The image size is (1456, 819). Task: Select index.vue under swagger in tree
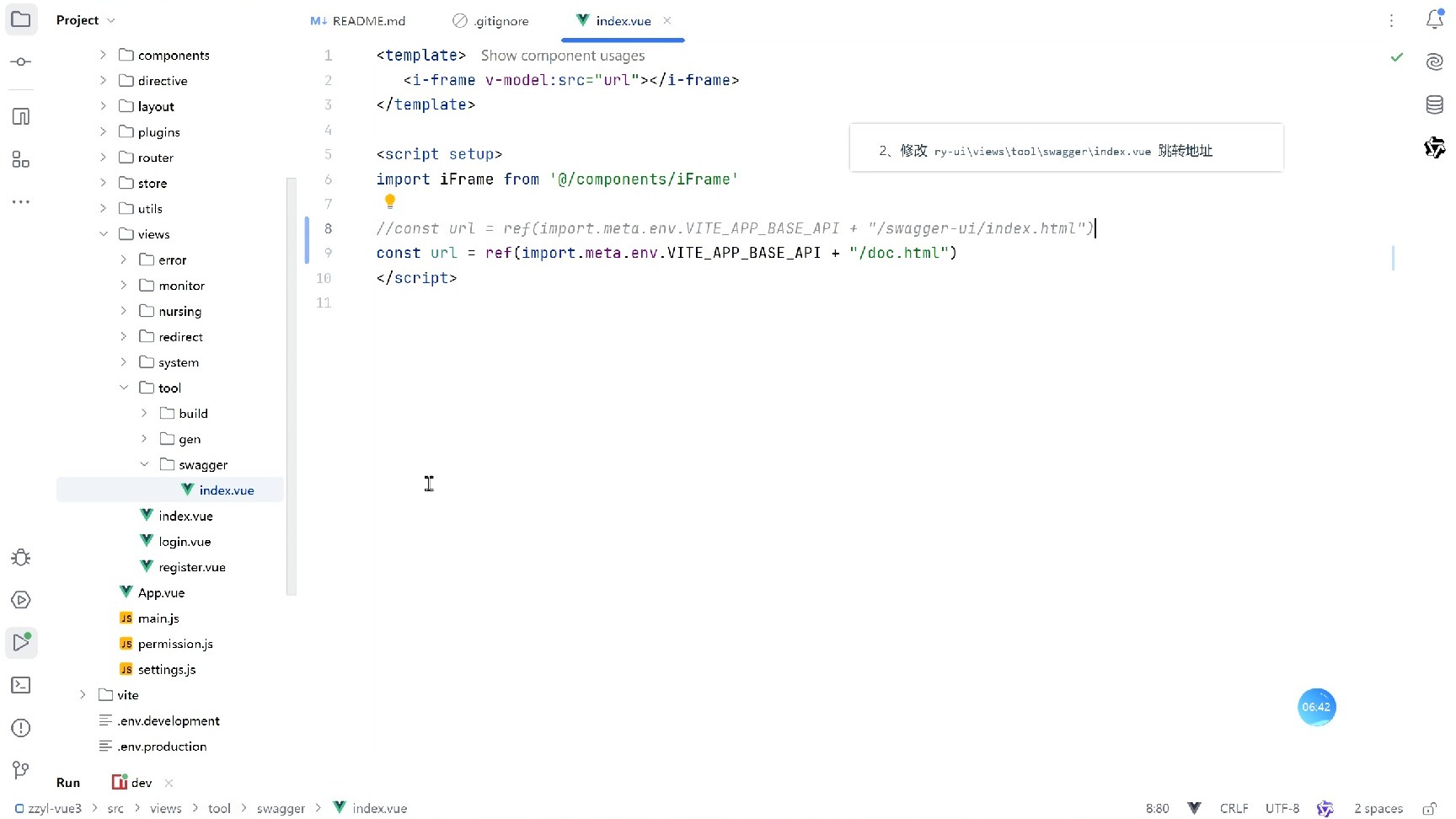click(170, 490)
